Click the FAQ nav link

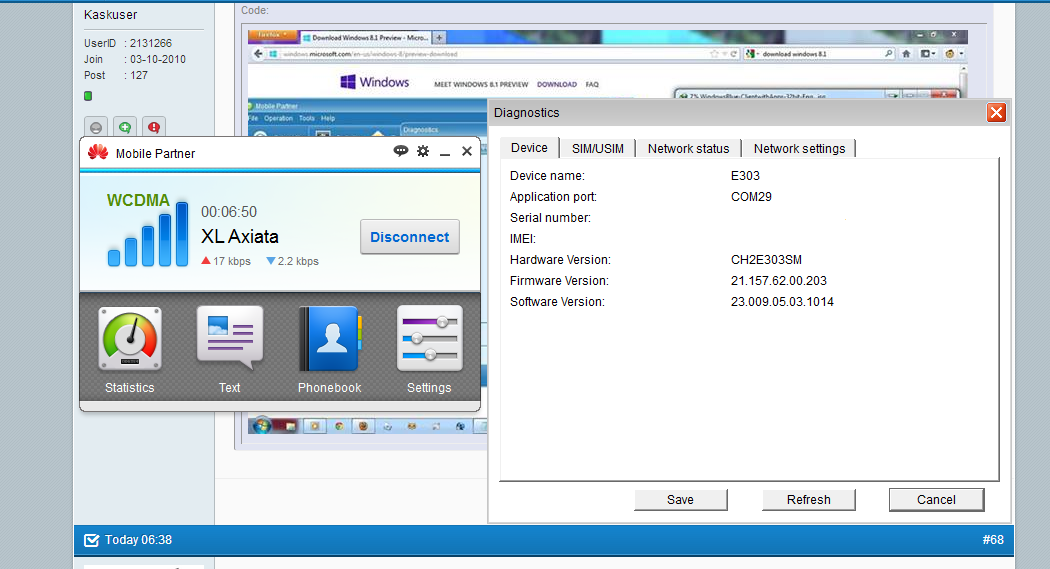pyautogui.click(x=592, y=84)
